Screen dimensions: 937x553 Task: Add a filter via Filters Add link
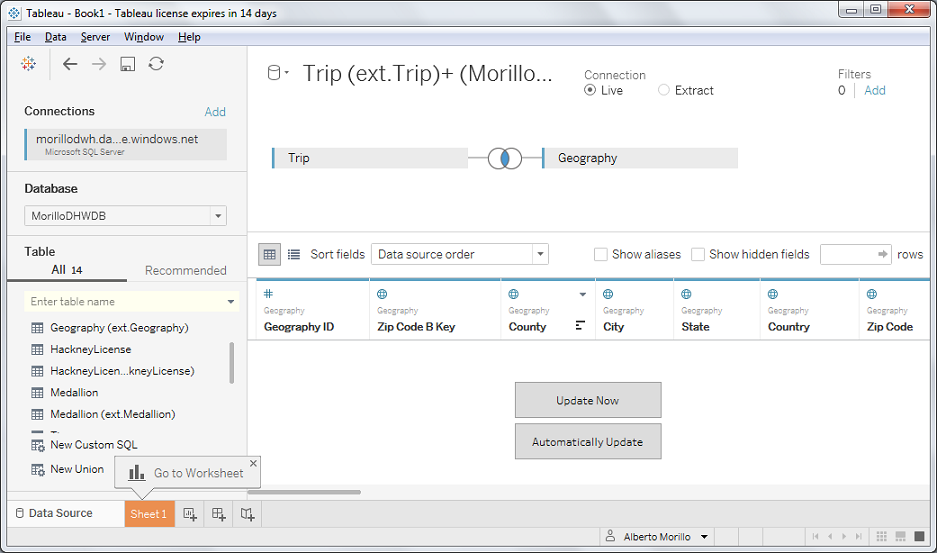pos(875,90)
